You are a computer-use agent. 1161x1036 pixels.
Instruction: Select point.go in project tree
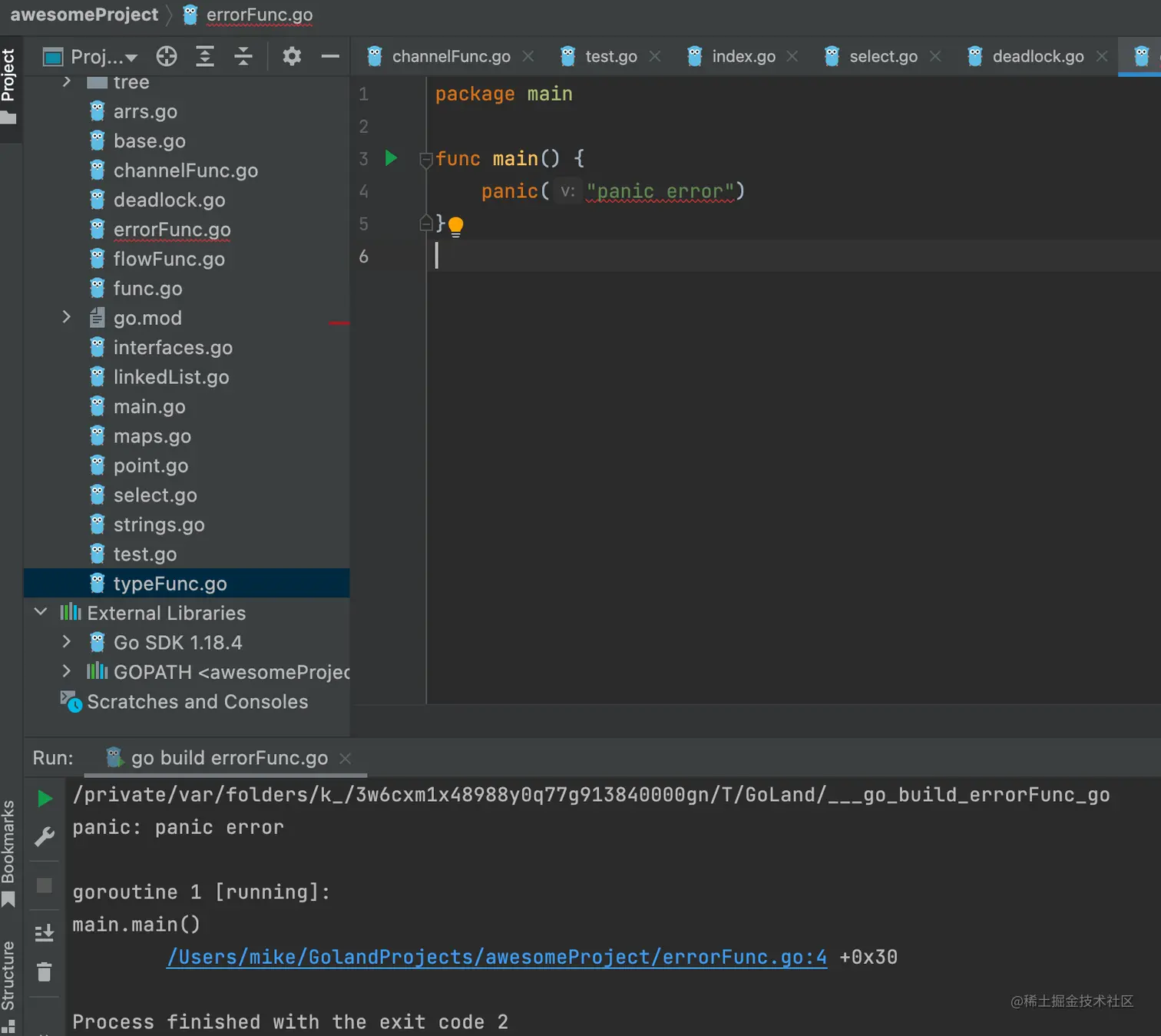150,465
